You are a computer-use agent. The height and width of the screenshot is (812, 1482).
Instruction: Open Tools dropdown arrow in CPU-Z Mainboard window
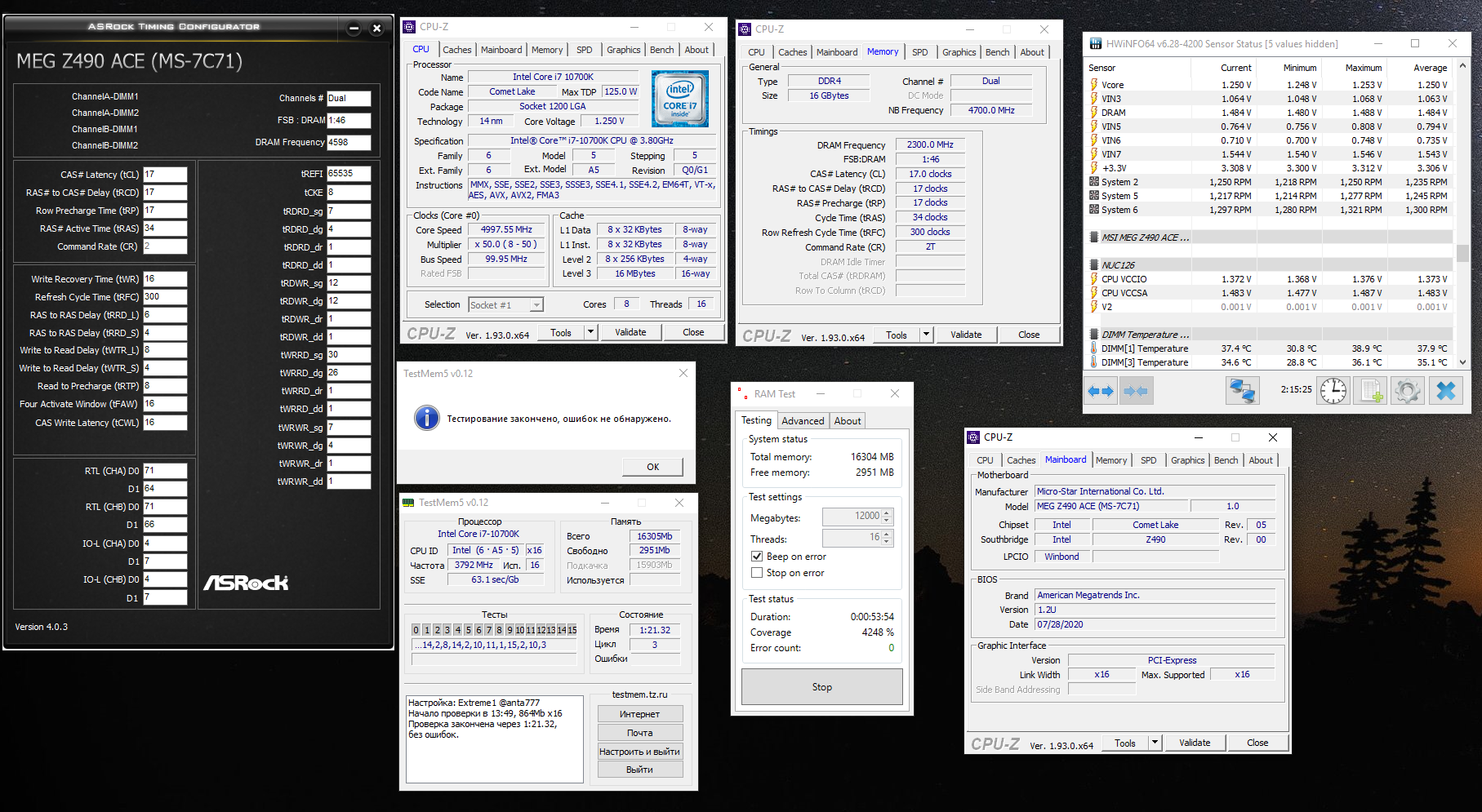pyautogui.click(x=1155, y=743)
